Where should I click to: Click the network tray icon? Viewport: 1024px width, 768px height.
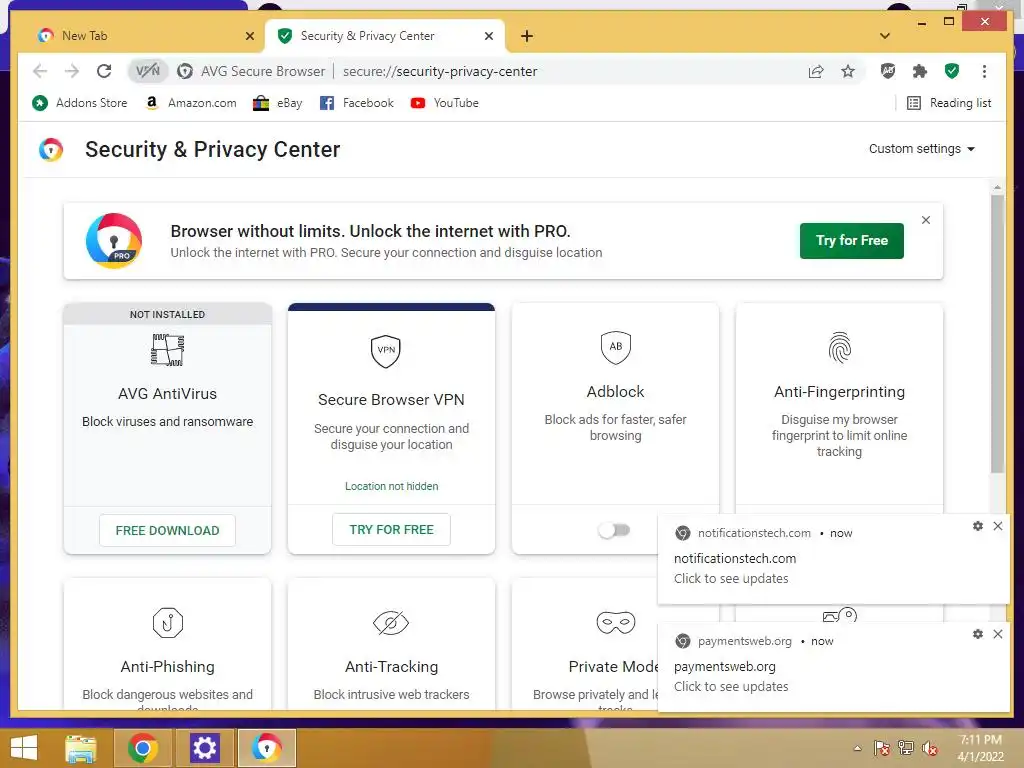[906, 748]
